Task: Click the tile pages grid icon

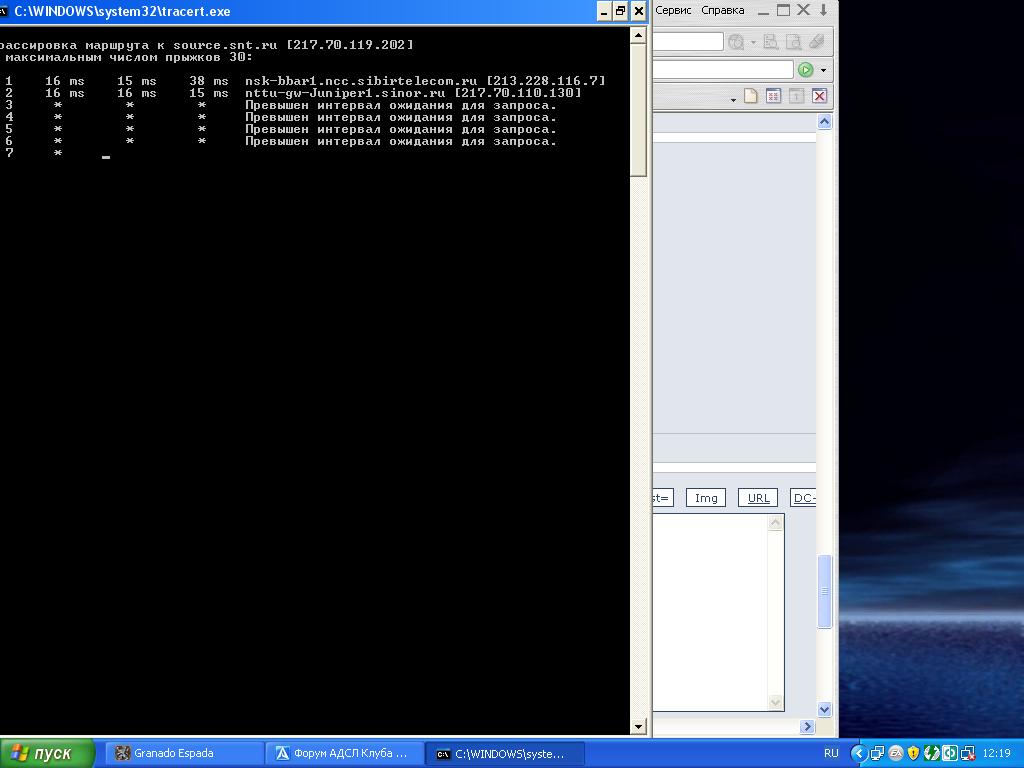Action: pyautogui.click(x=773, y=96)
